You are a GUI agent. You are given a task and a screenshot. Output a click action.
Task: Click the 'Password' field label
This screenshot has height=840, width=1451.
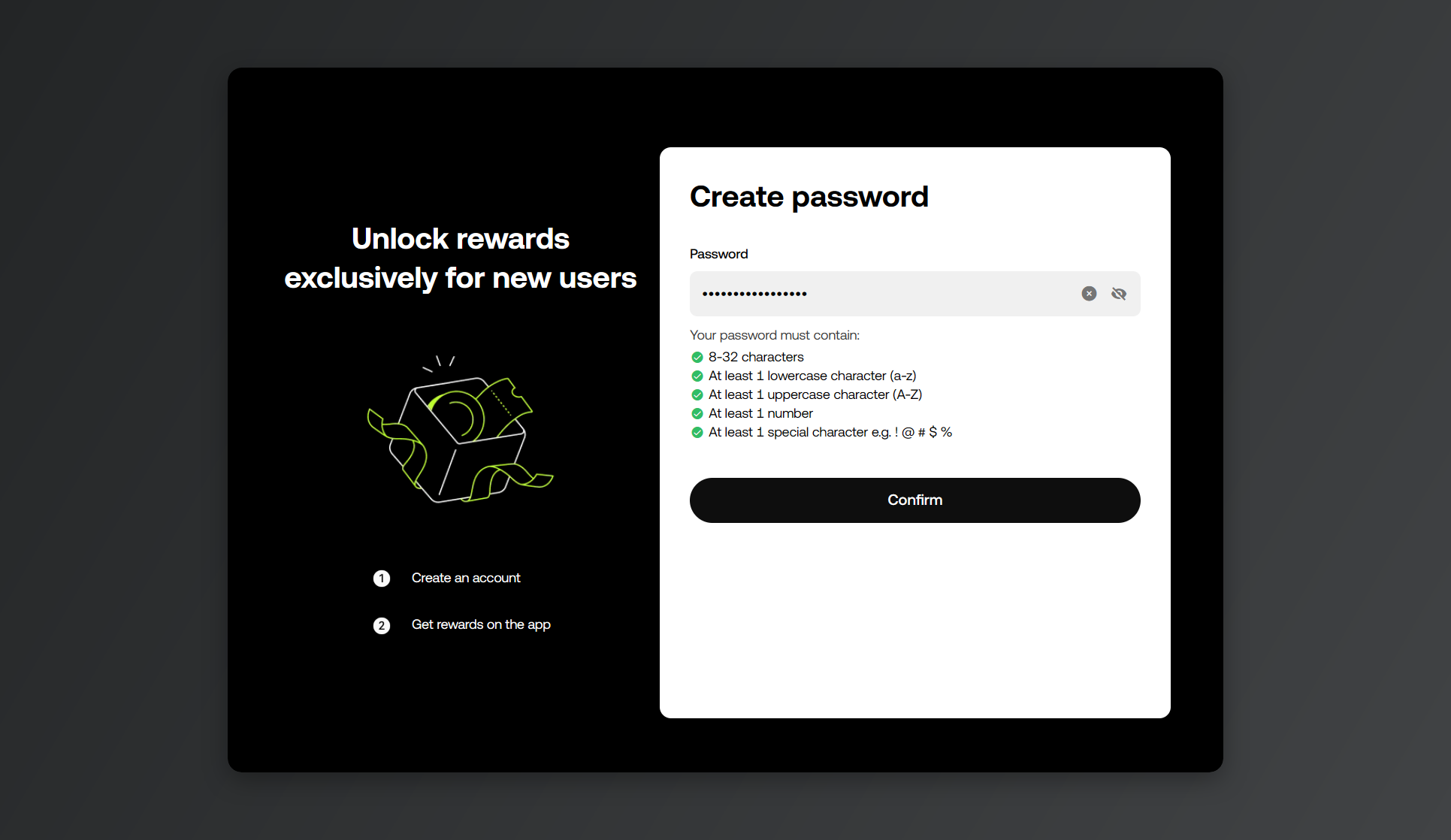point(718,254)
